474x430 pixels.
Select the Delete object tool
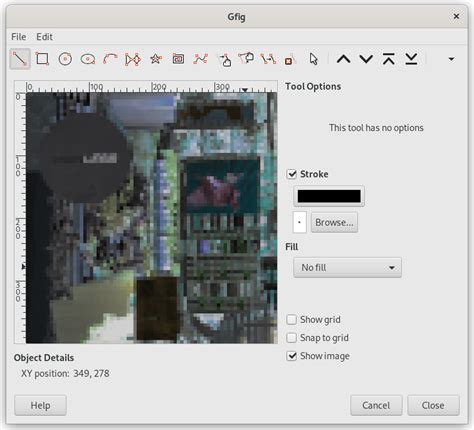tap(289, 59)
